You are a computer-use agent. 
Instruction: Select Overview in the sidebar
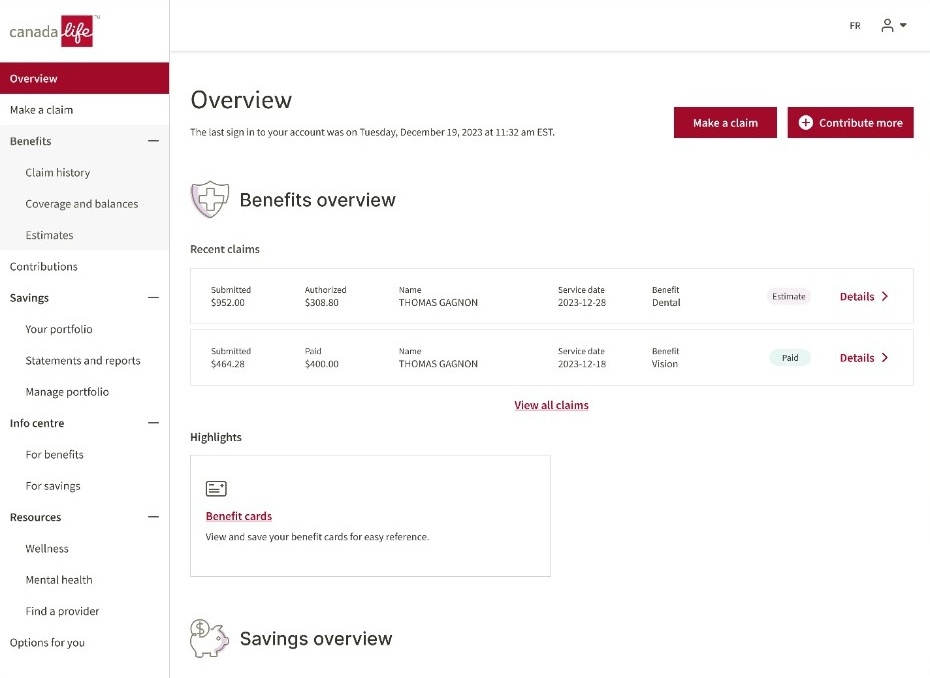click(x=84, y=78)
